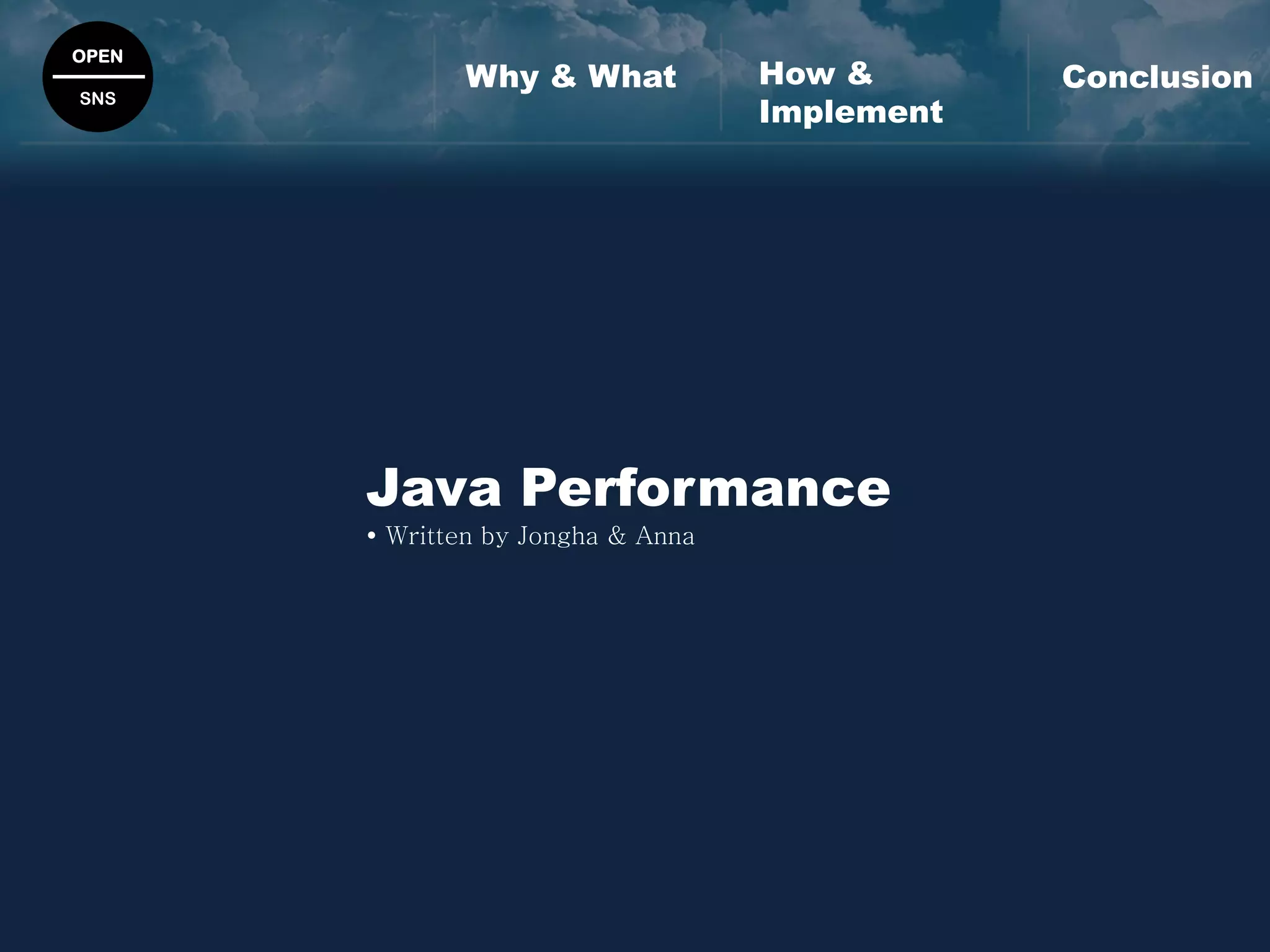Click the ampersand between Jongha and Anna
1270x952 pixels.
pyautogui.click(x=616, y=536)
